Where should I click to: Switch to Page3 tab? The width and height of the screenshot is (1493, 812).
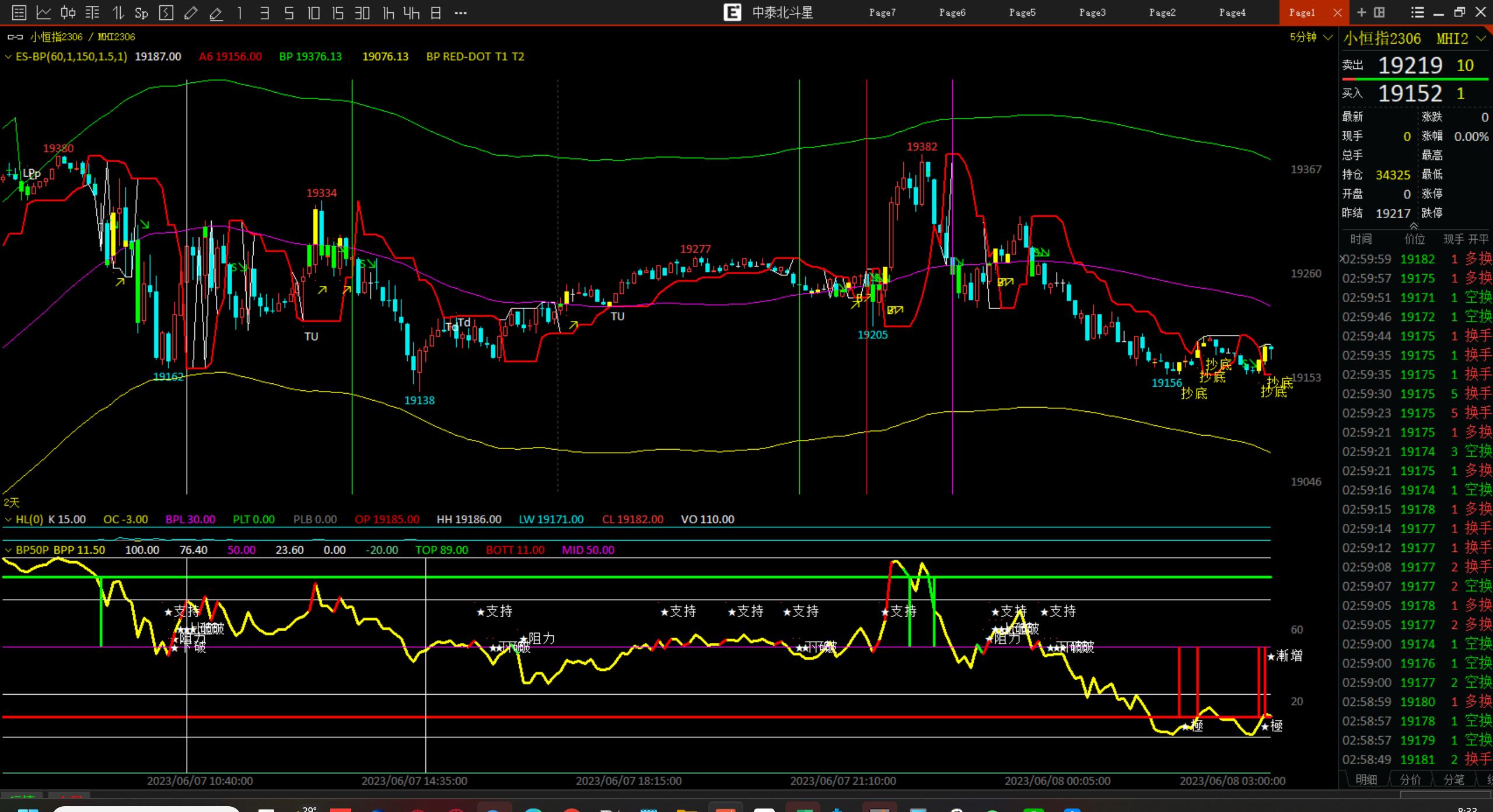[1092, 12]
